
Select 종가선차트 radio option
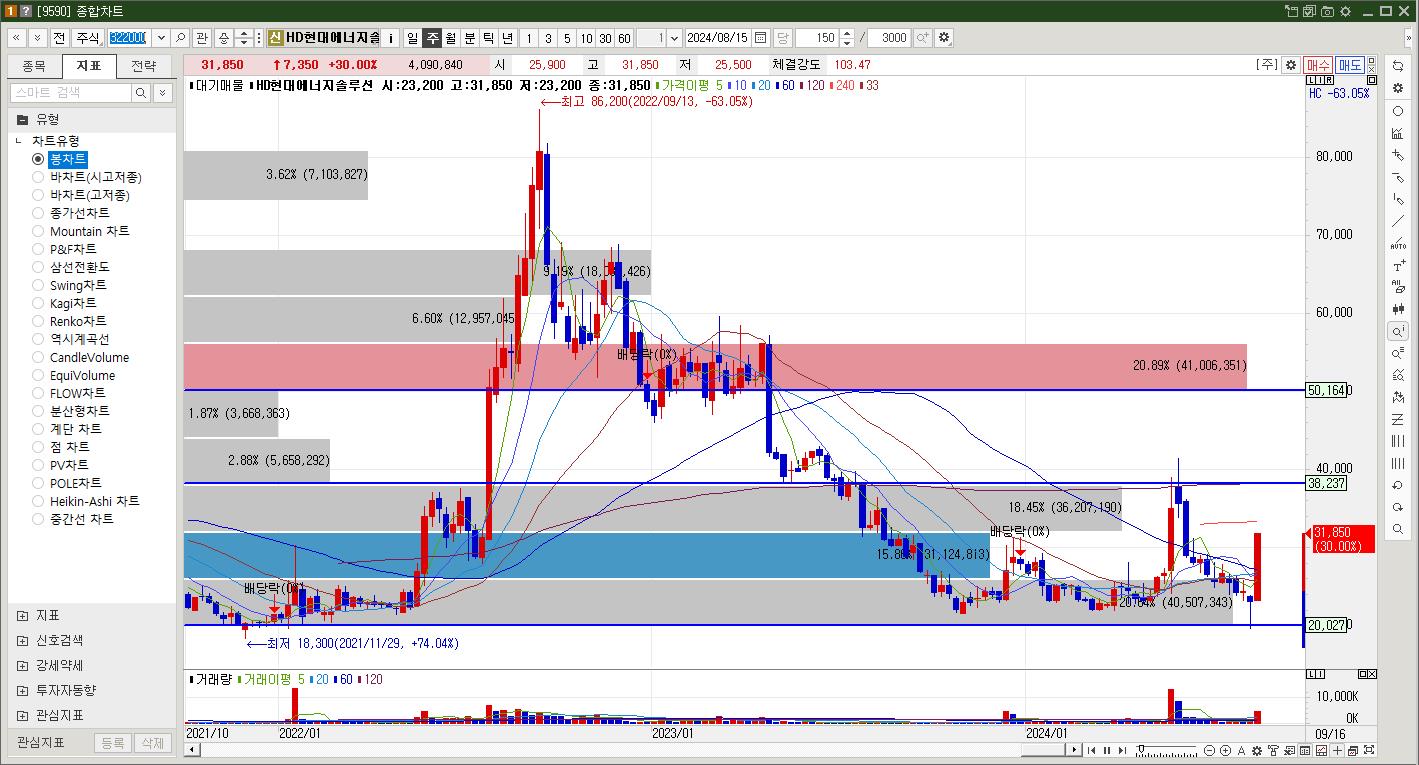tap(71, 213)
